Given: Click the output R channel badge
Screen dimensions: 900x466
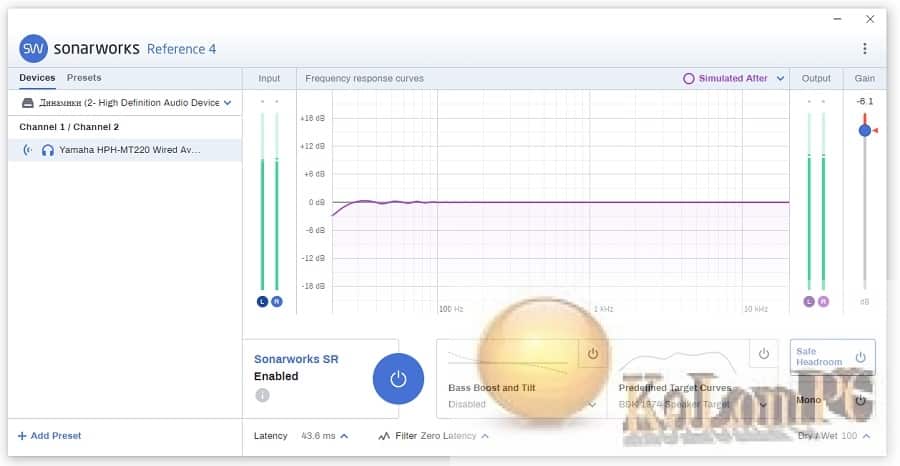Looking at the screenshot, I should click(823, 301).
